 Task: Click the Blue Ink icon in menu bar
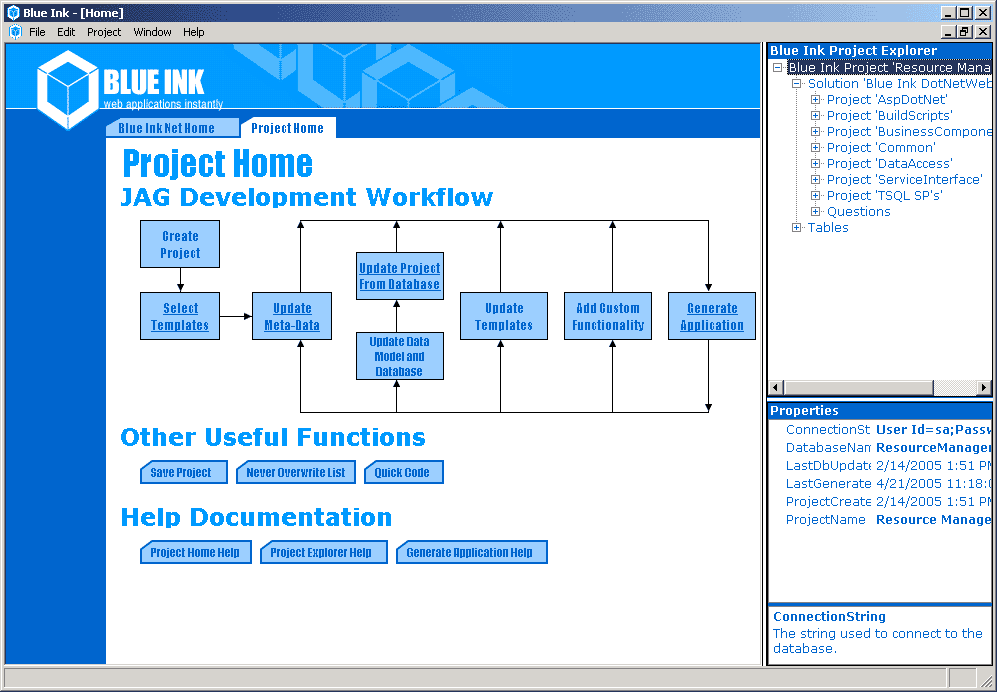(x=14, y=32)
